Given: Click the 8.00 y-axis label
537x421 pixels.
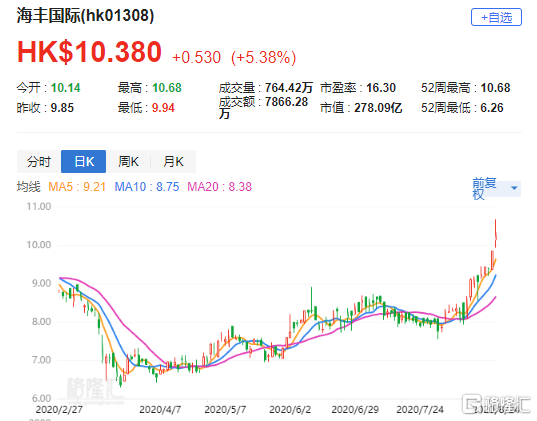Looking at the screenshot, I should point(41,322).
